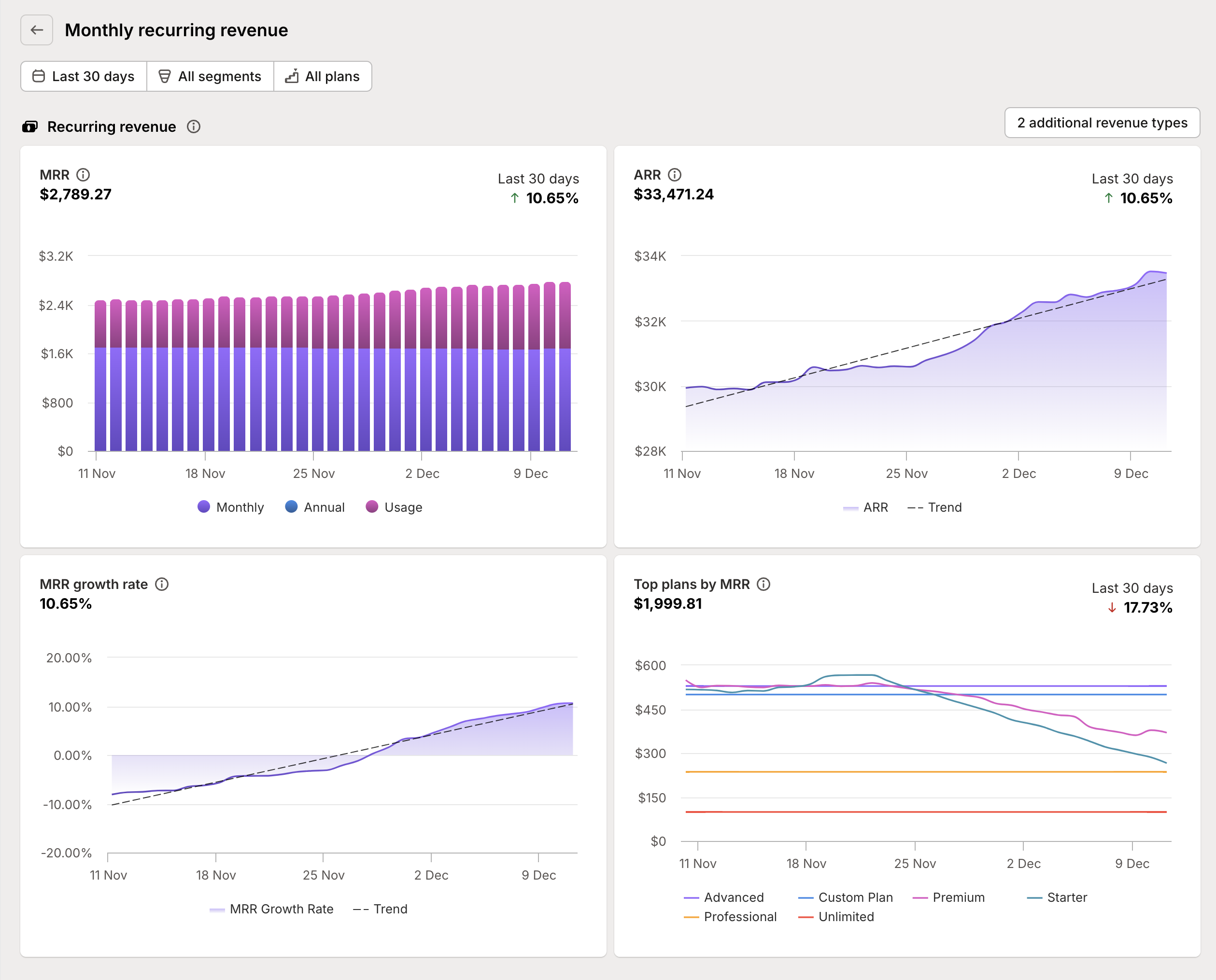Click the 2 additional revenue types button
The image size is (1216, 980).
click(1102, 123)
